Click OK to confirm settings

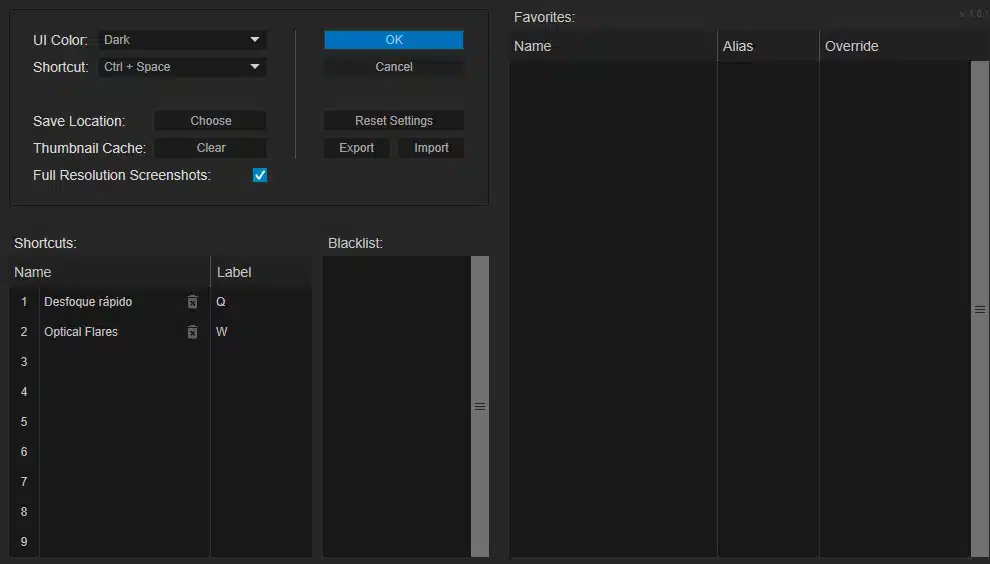coord(394,40)
